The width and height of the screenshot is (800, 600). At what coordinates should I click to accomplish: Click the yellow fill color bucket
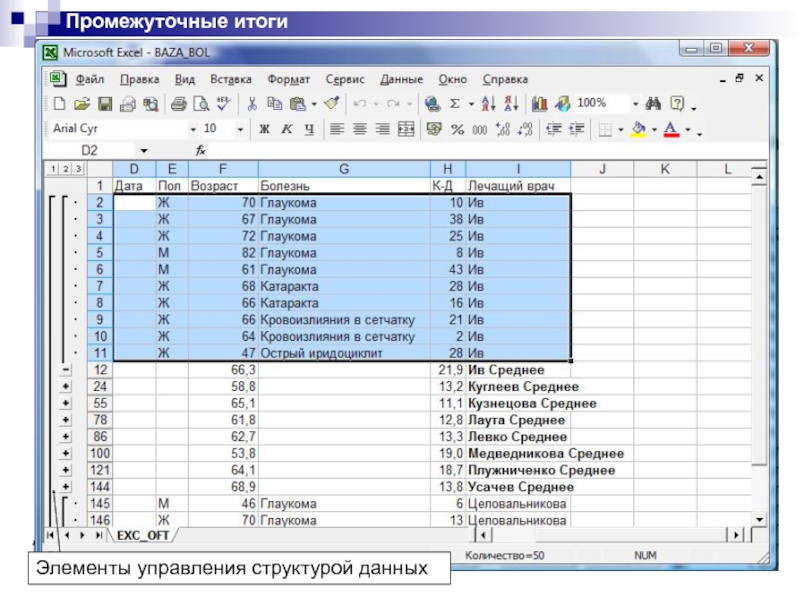pos(638,129)
